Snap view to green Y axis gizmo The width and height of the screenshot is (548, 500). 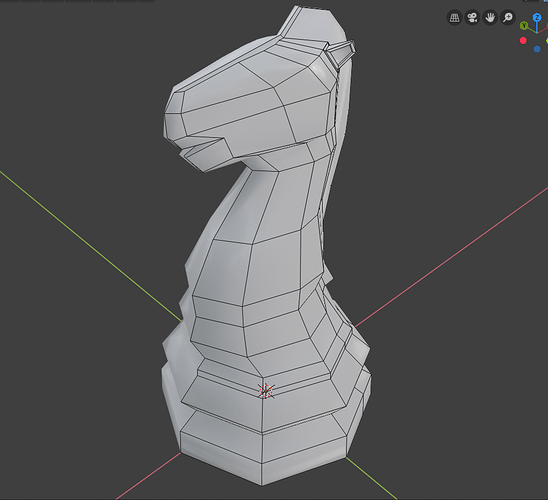(x=524, y=26)
